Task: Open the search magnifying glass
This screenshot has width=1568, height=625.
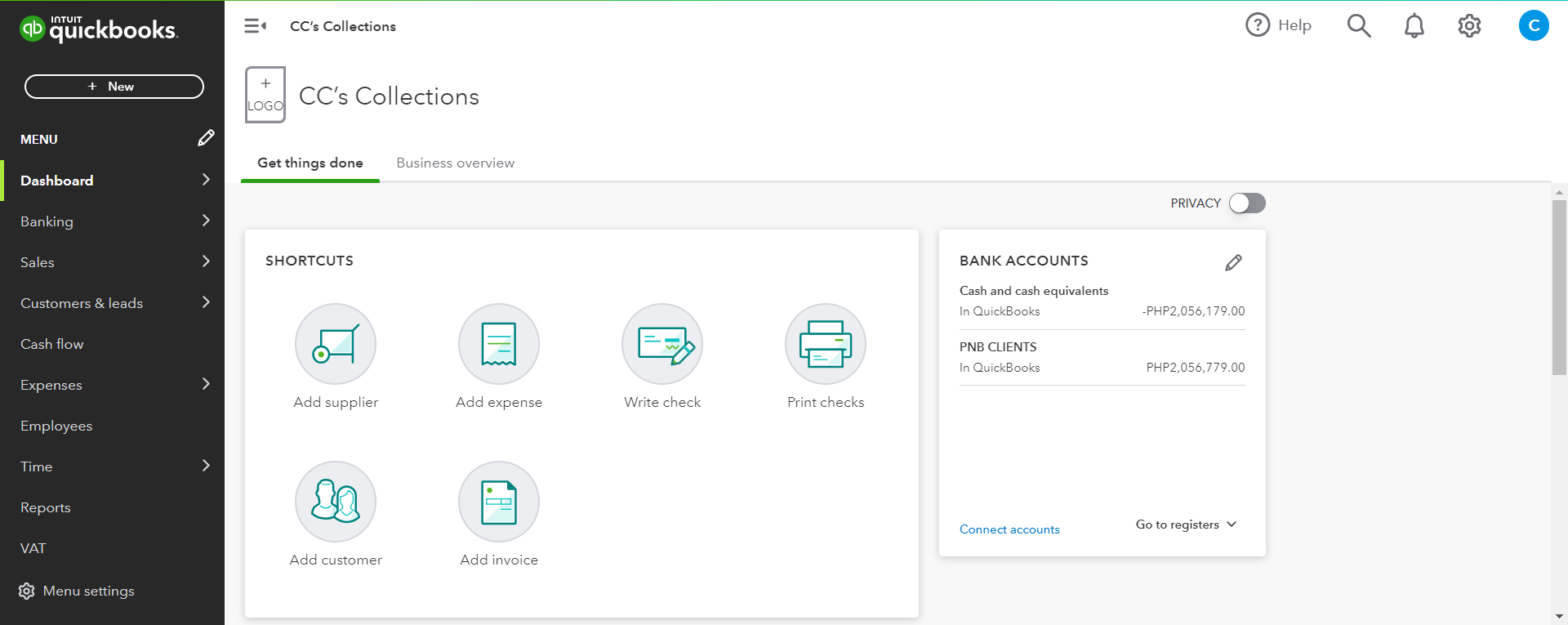Action: [1358, 26]
